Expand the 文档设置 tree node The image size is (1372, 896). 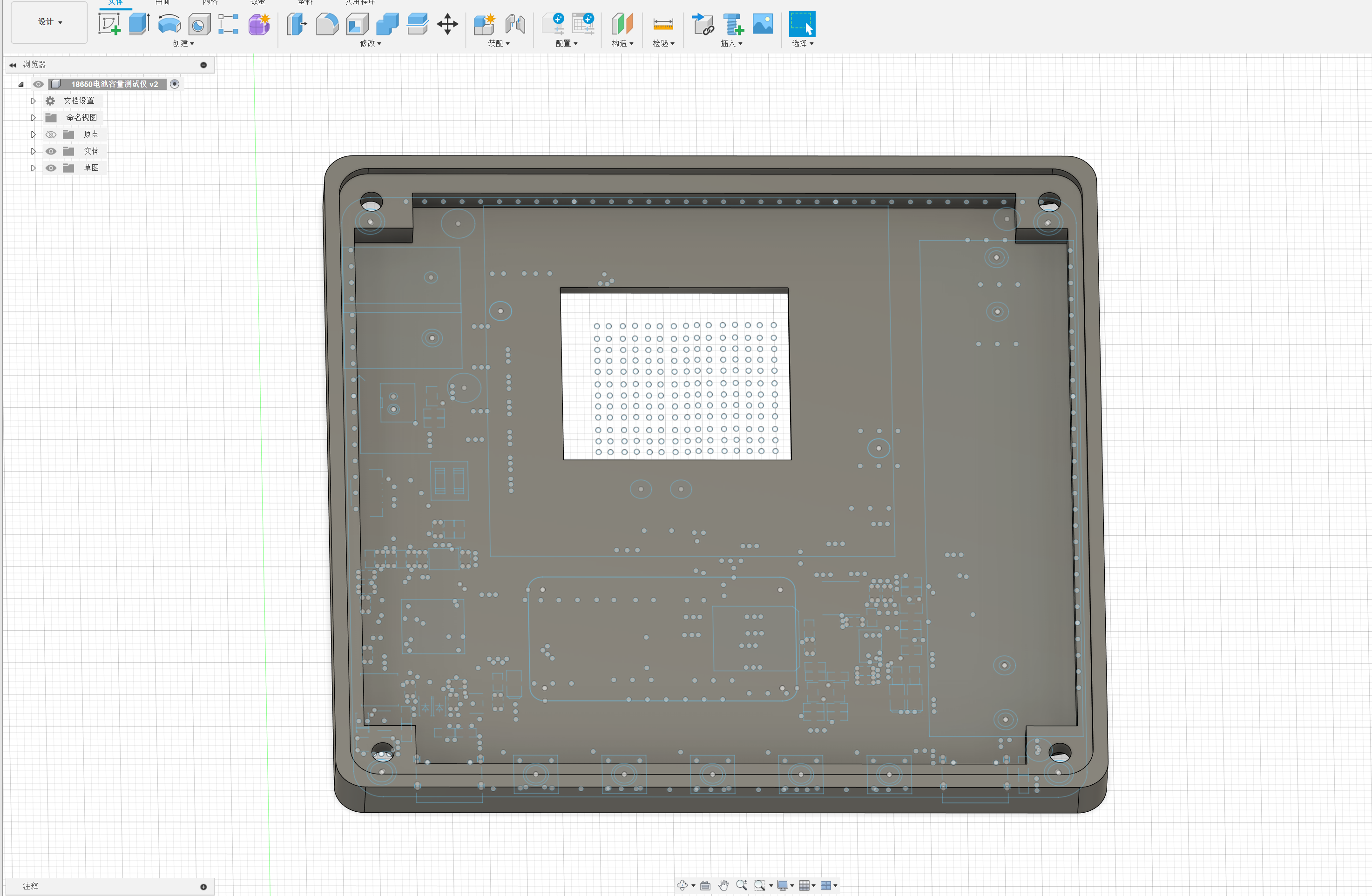coord(33,101)
